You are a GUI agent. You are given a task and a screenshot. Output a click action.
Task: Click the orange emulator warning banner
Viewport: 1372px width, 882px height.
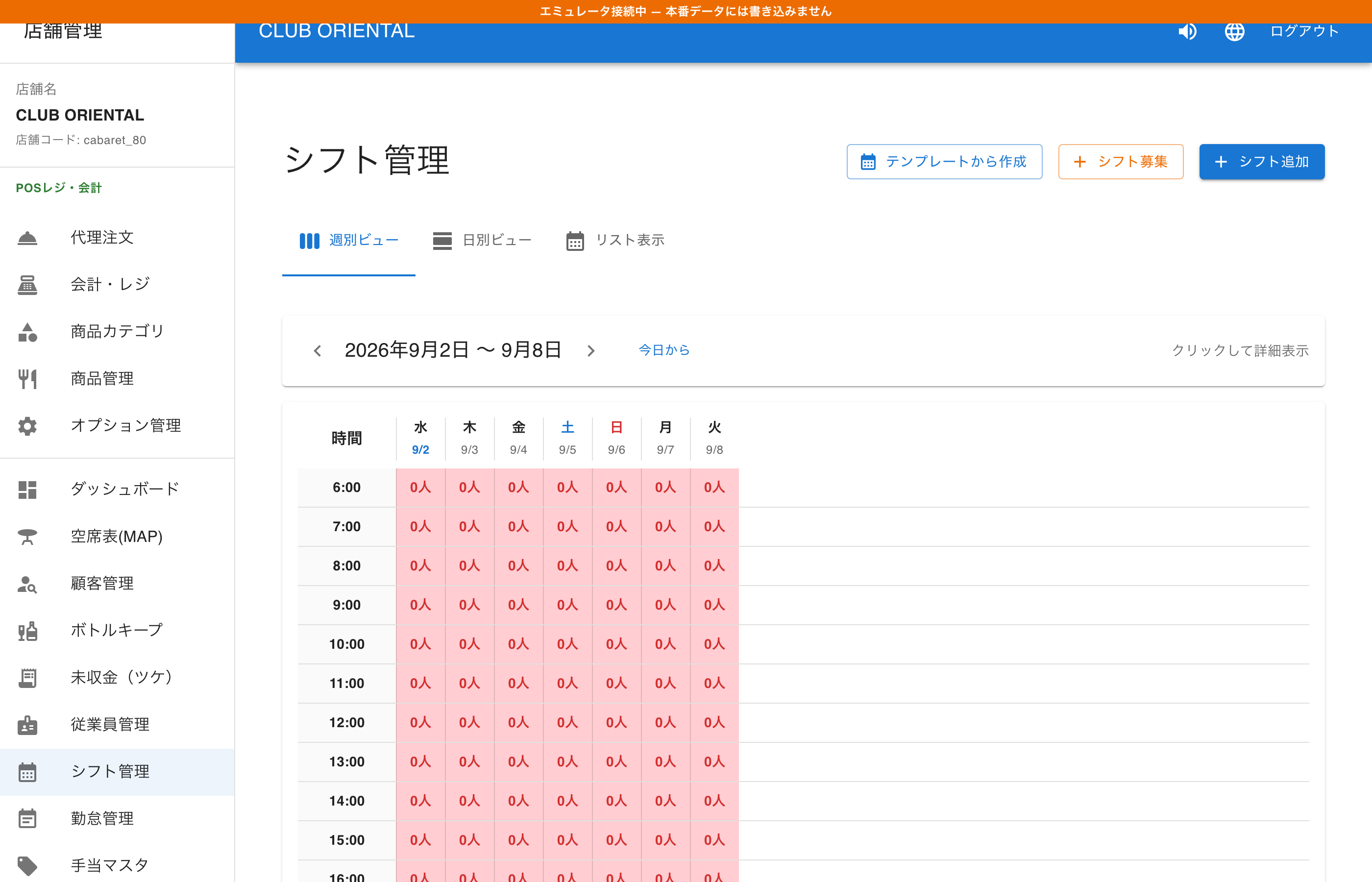(686, 11)
